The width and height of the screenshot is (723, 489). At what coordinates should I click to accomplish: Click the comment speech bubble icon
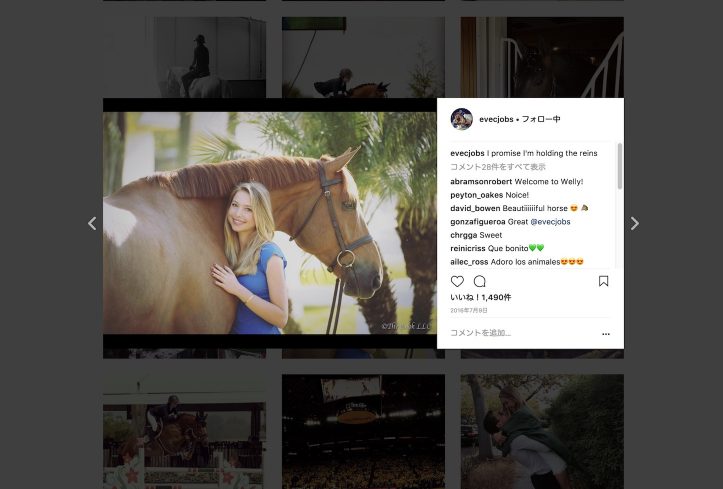(x=479, y=282)
